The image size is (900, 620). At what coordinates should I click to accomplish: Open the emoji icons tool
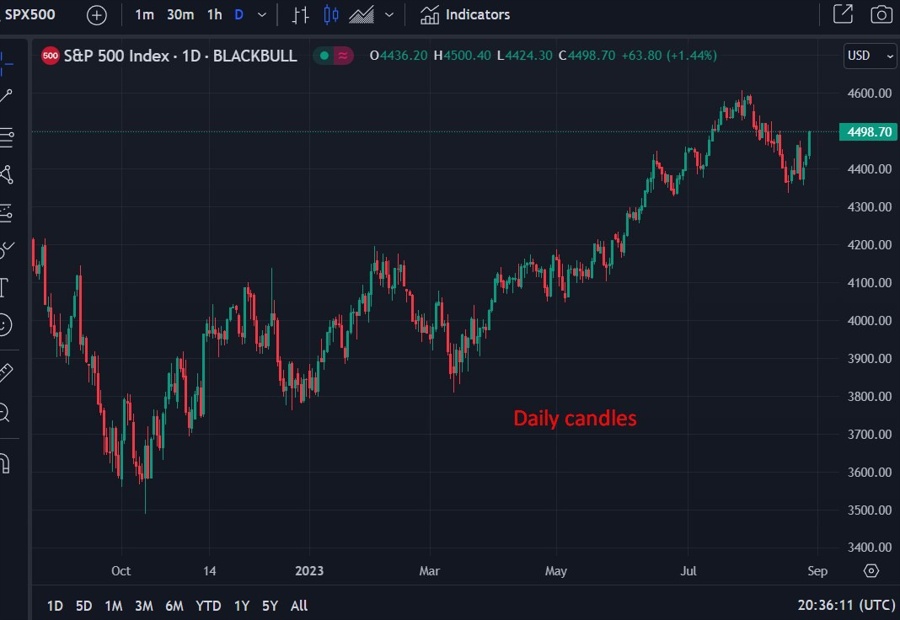(5, 325)
